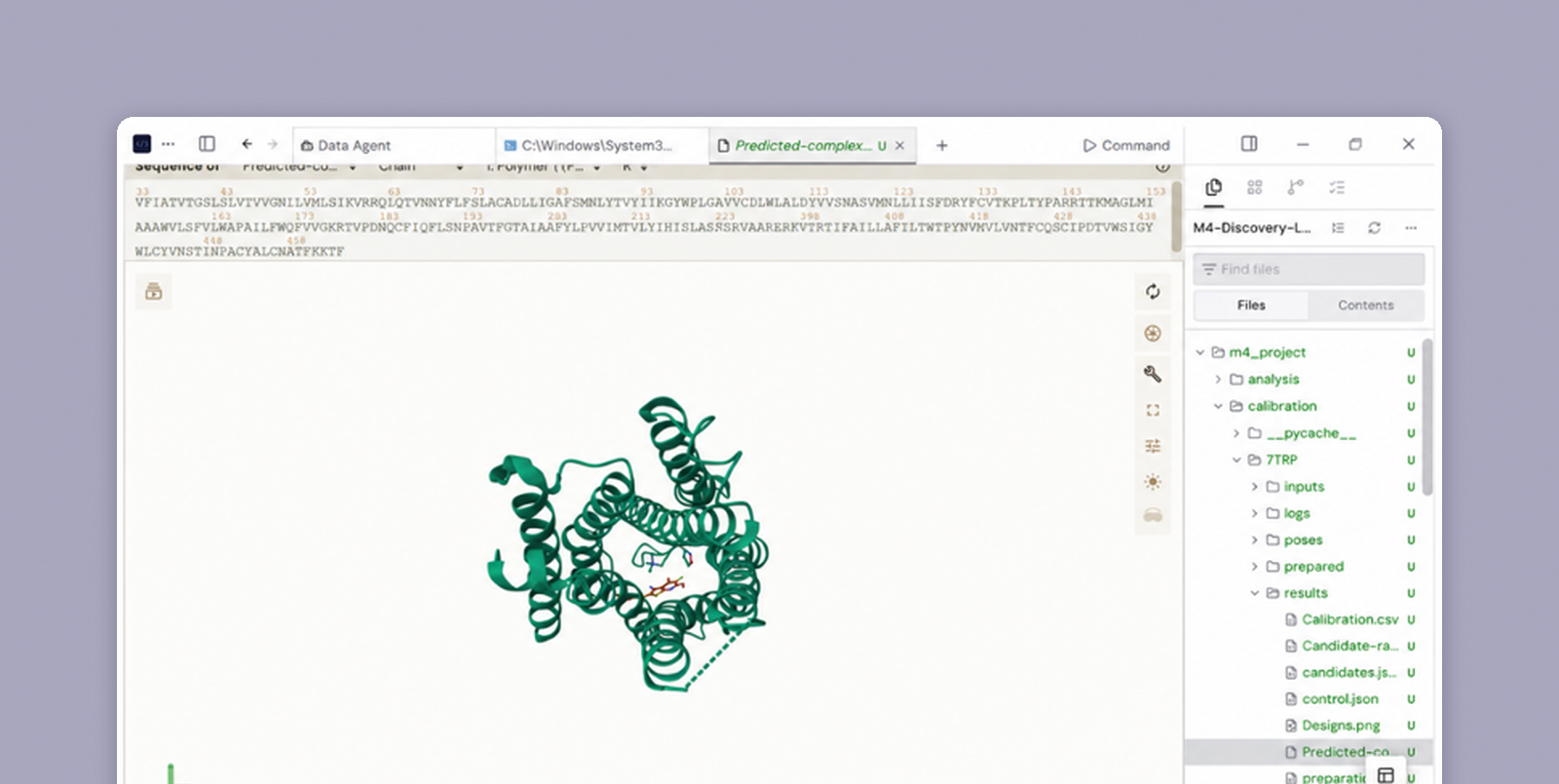The height and width of the screenshot is (784, 1559).
Task: Click the Command button
Action: (1125, 145)
